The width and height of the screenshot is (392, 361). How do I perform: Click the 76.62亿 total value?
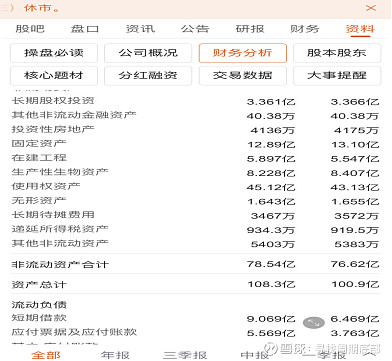pos(355,264)
